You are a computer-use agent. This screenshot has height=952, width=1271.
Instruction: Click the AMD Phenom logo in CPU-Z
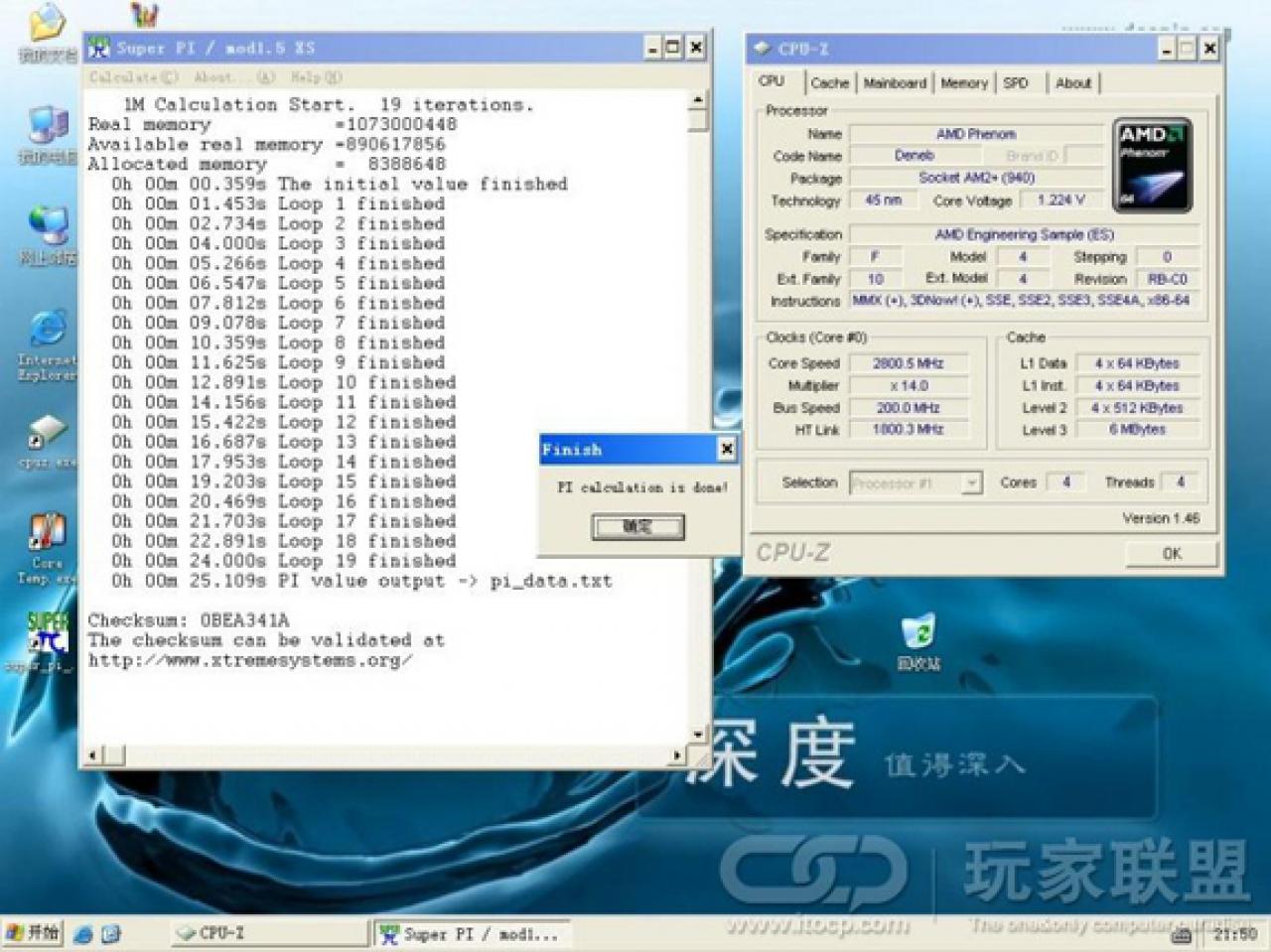[x=1153, y=165]
